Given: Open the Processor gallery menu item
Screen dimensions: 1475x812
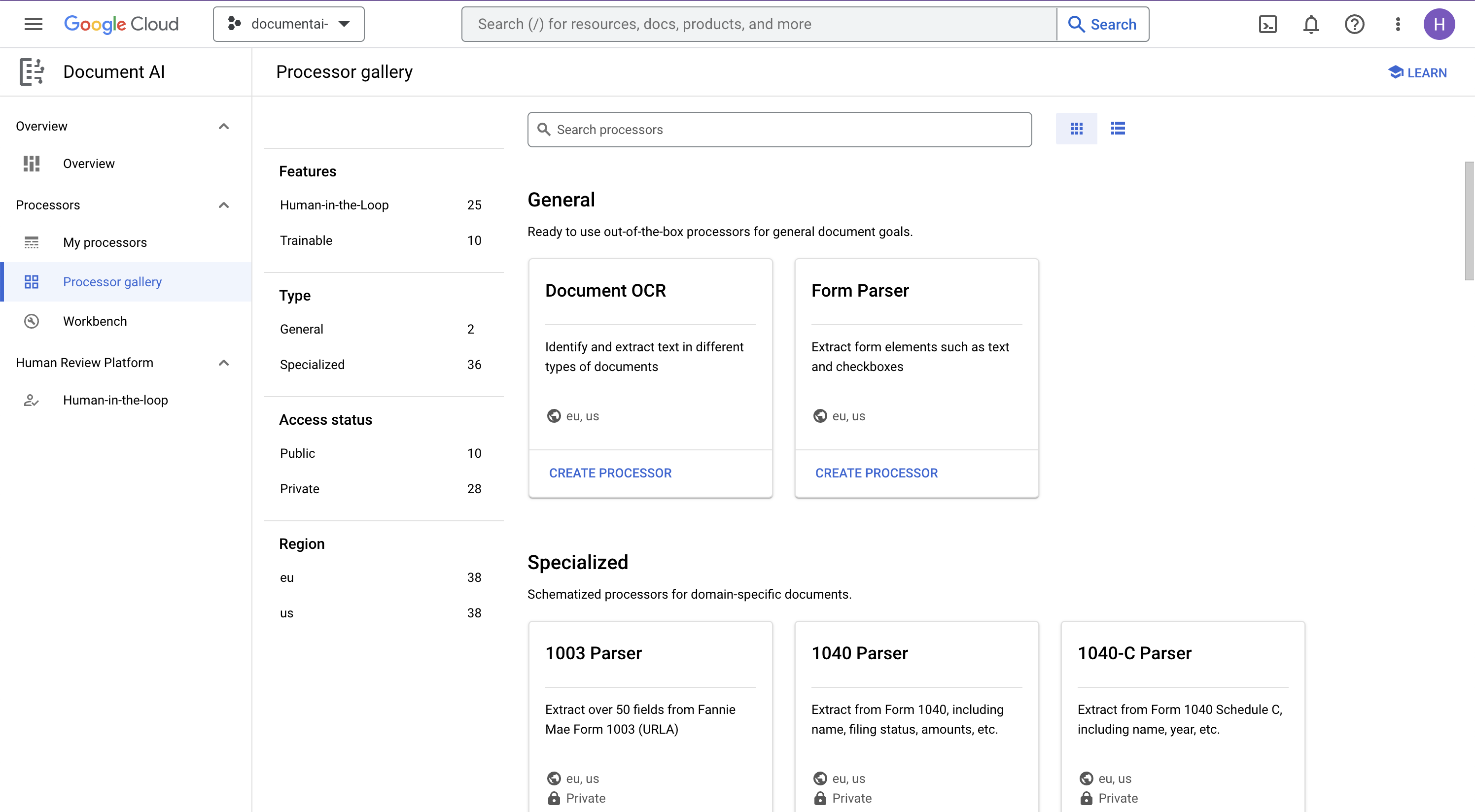Looking at the screenshot, I should coord(112,281).
